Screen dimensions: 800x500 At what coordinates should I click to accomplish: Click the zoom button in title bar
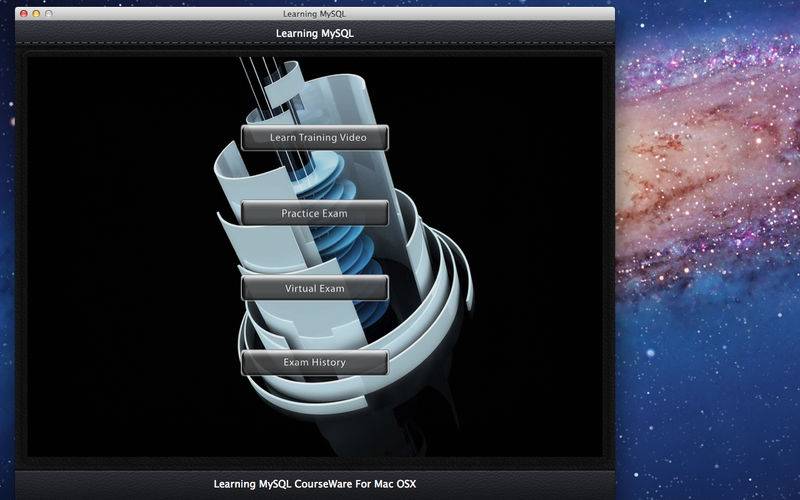pos(49,14)
